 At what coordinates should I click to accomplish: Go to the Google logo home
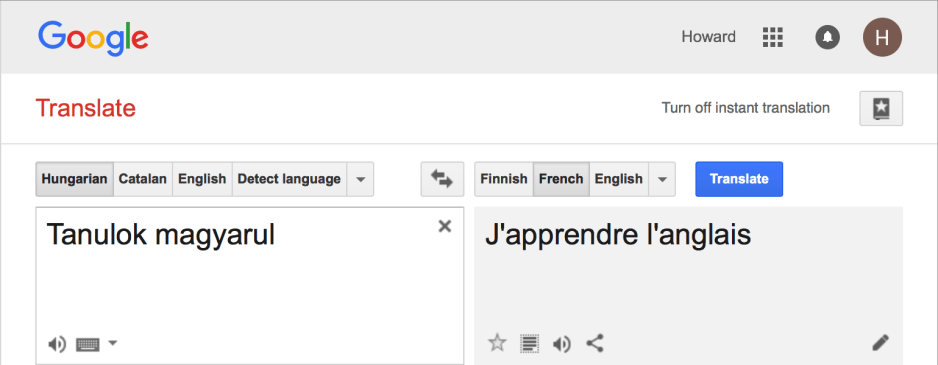[x=93, y=37]
